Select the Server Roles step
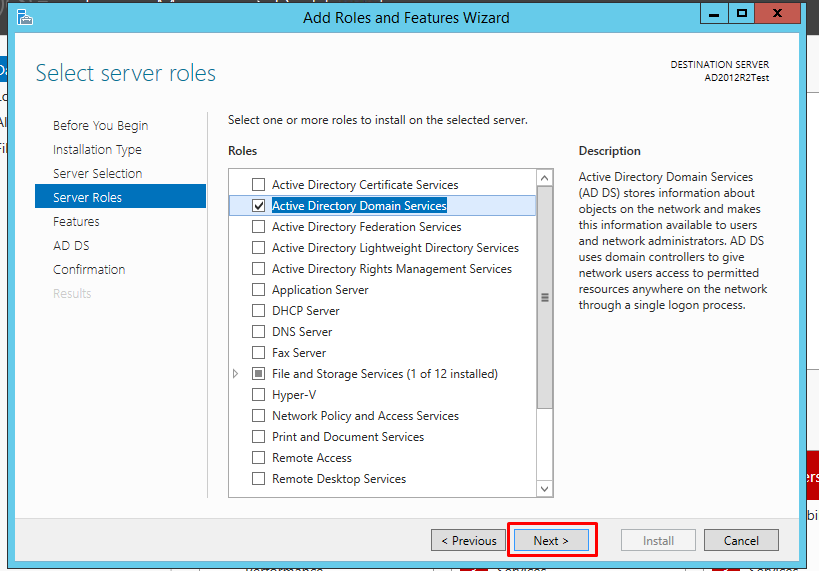 120,197
